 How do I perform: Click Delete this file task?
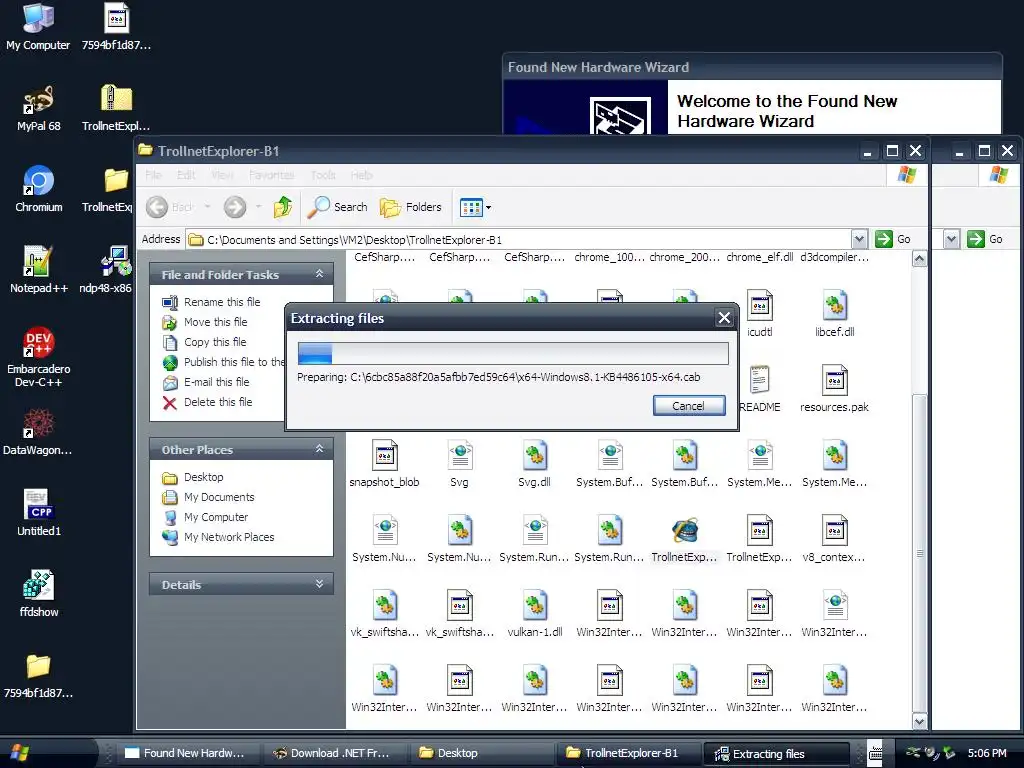tap(207, 402)
